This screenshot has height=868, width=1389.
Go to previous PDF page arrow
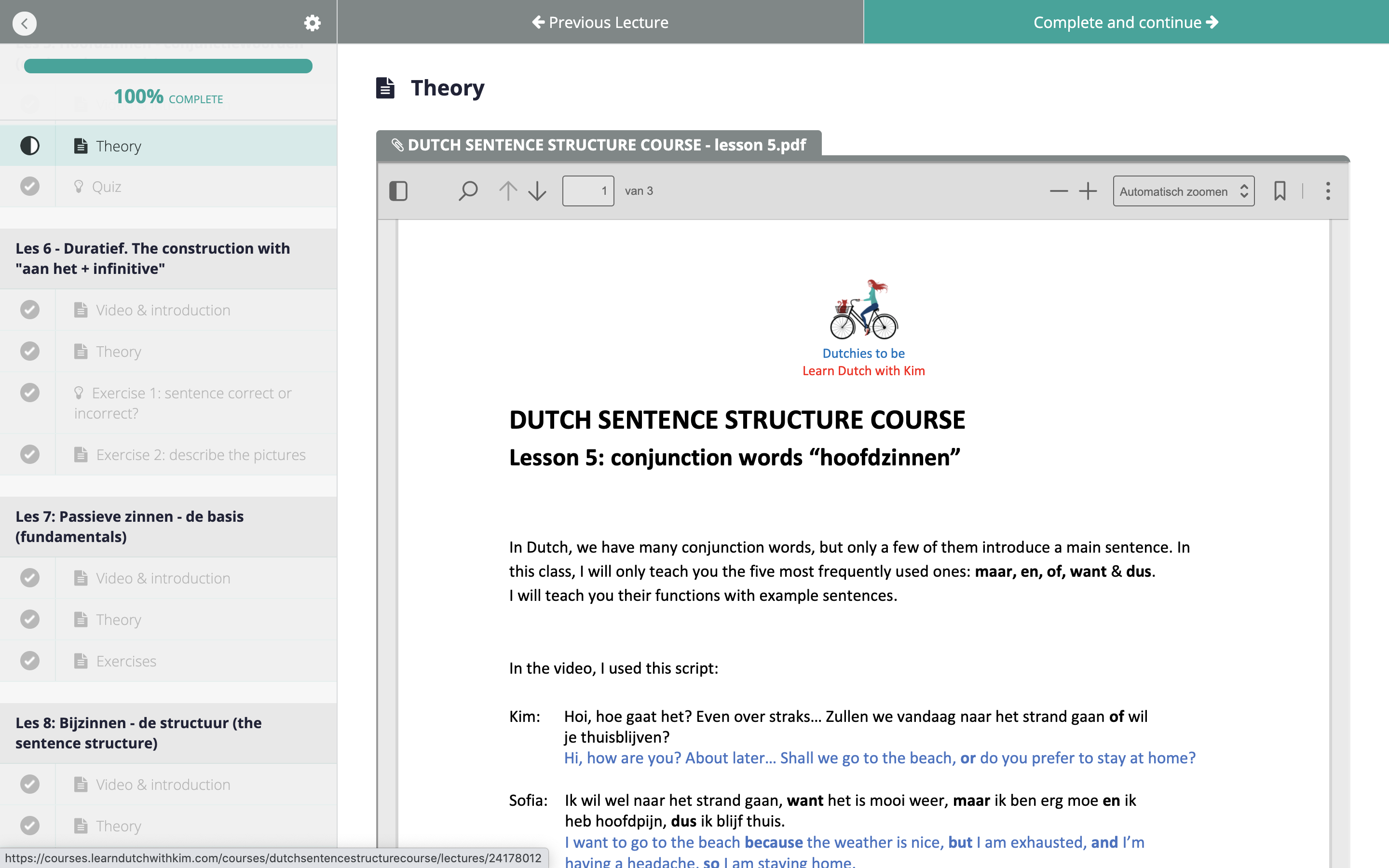pos(508,191)
